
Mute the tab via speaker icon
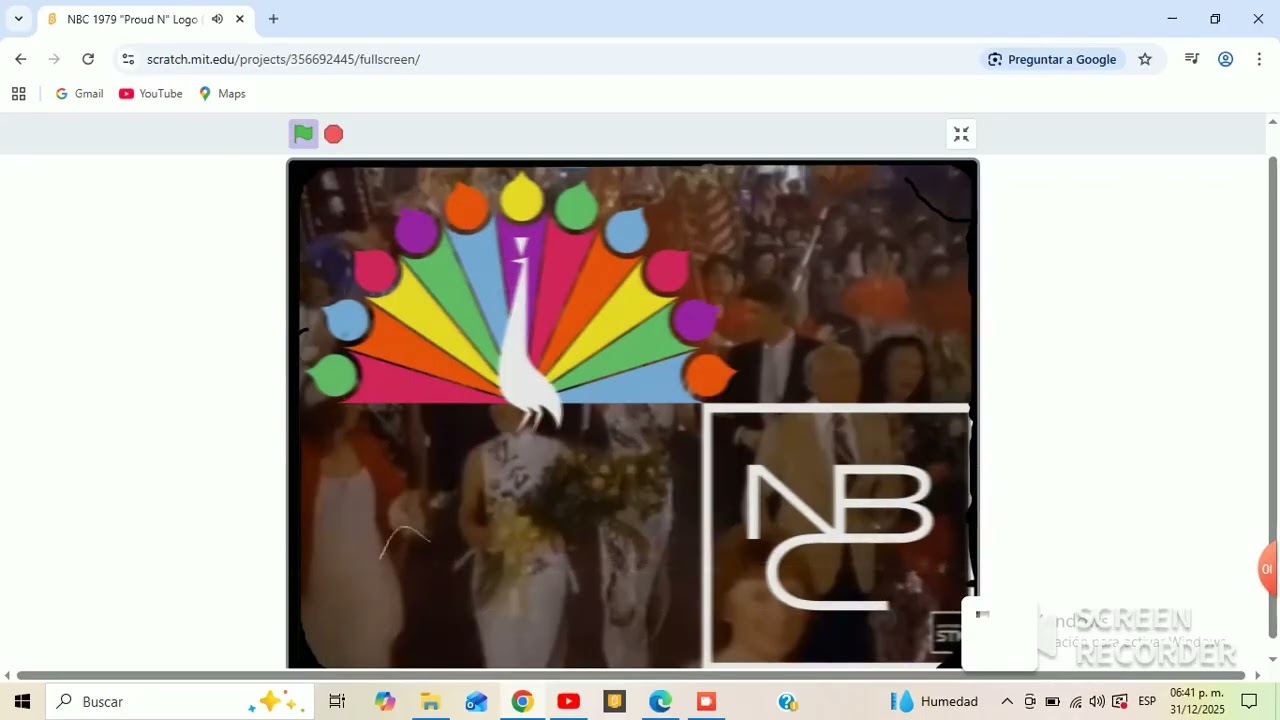[x=217, y=19]
